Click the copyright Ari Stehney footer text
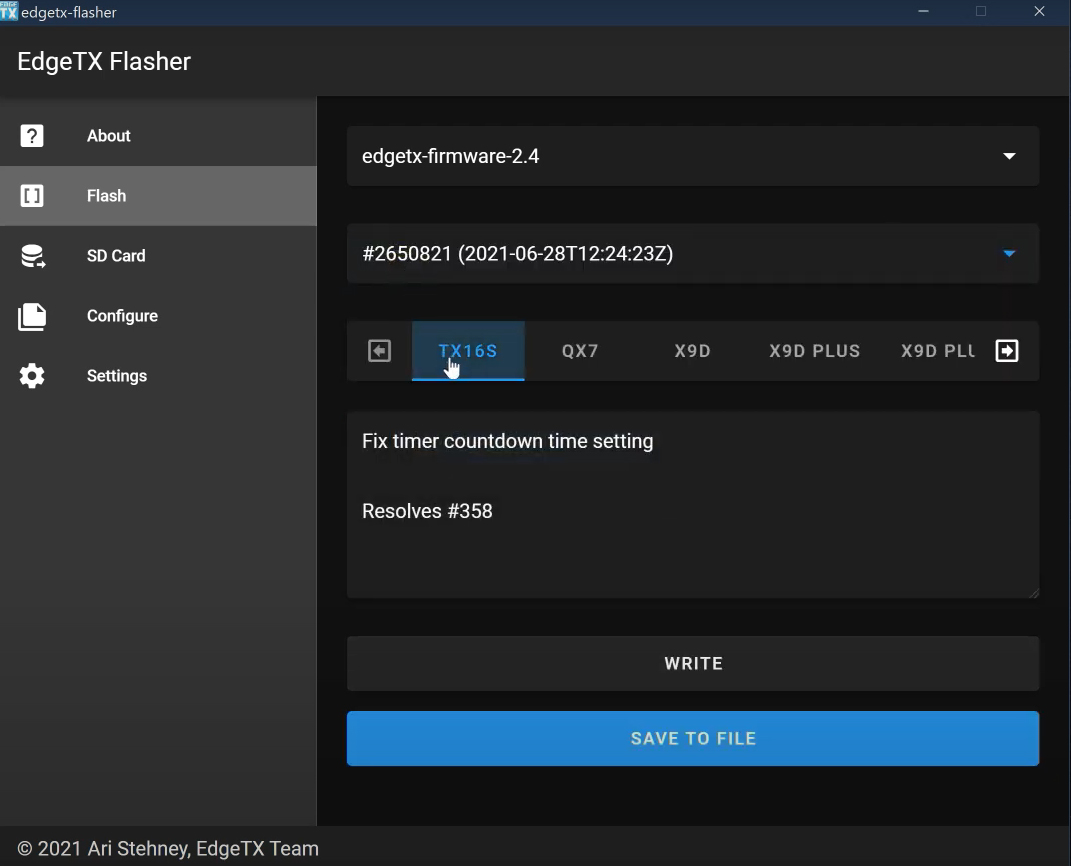 coord(168,848)
